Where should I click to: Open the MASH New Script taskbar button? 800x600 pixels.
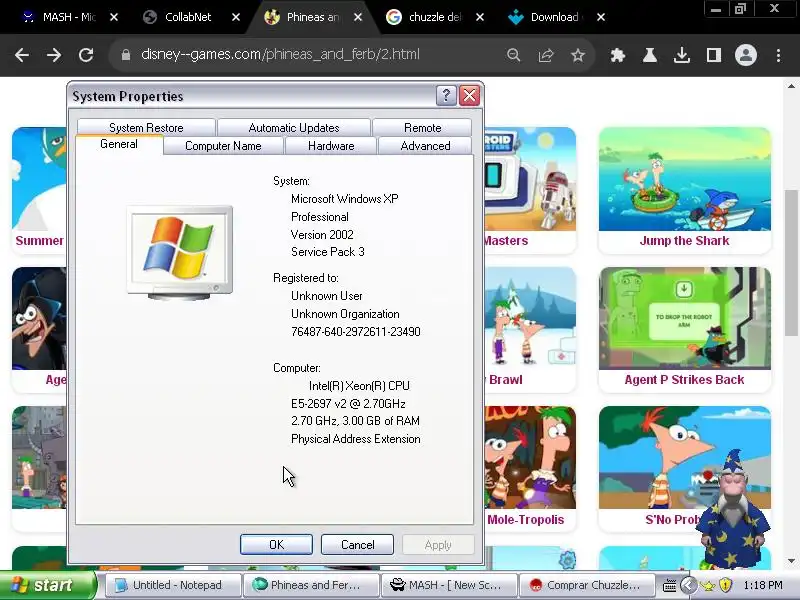(x=449, y=585)
